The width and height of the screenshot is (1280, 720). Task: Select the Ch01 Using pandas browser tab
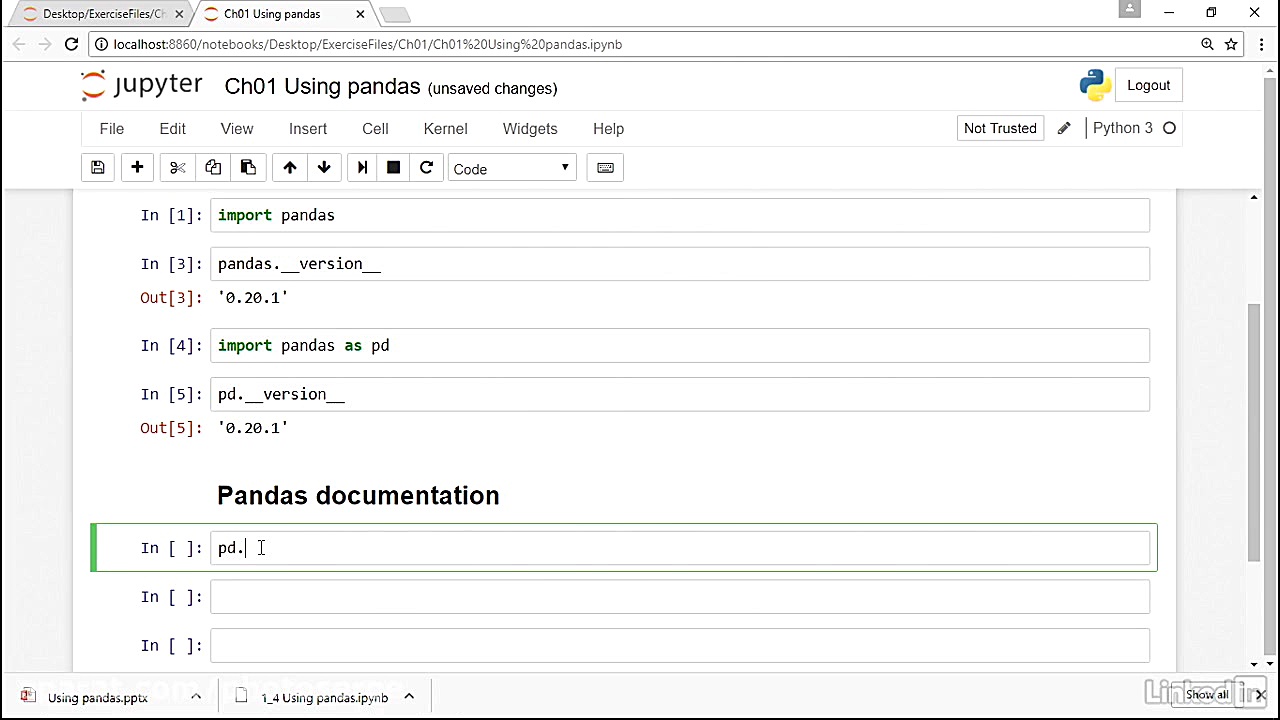coord(285,14)
